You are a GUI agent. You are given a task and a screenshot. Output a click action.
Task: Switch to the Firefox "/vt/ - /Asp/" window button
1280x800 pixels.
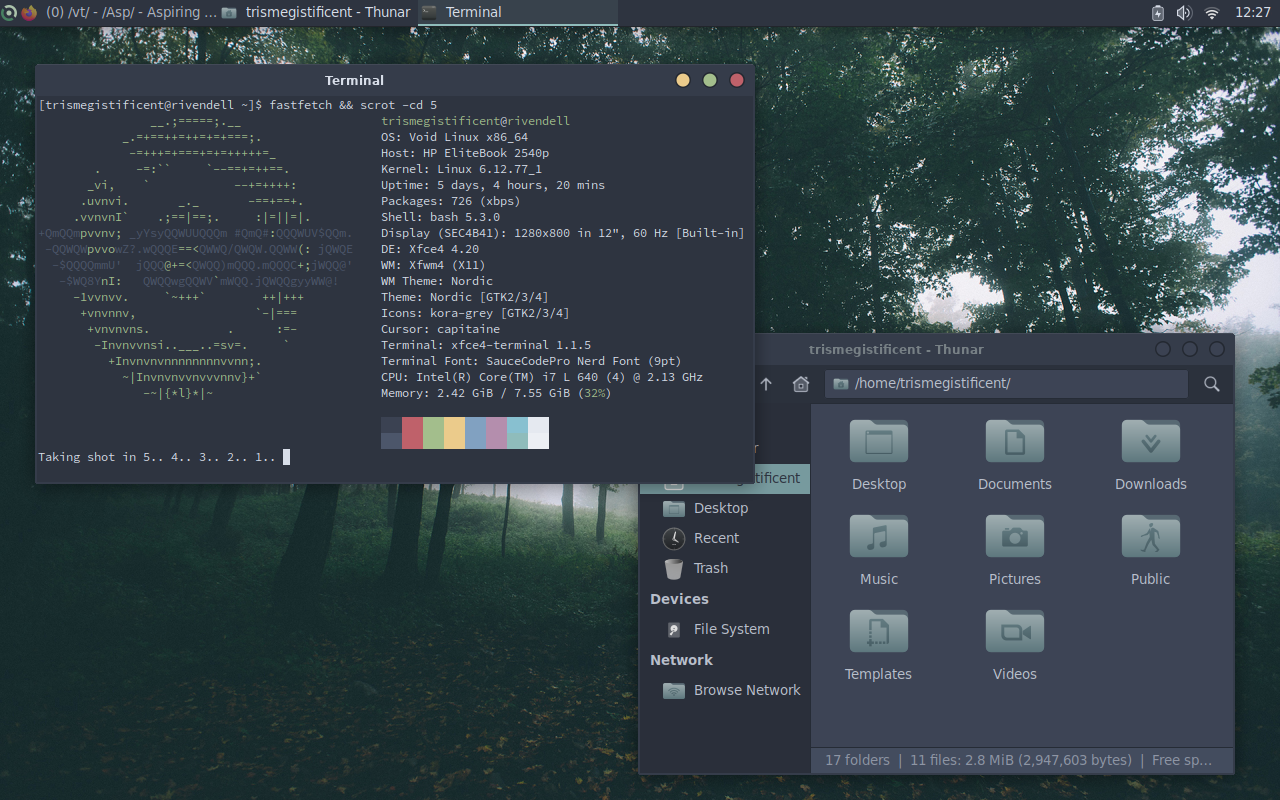tap(119, 12)
